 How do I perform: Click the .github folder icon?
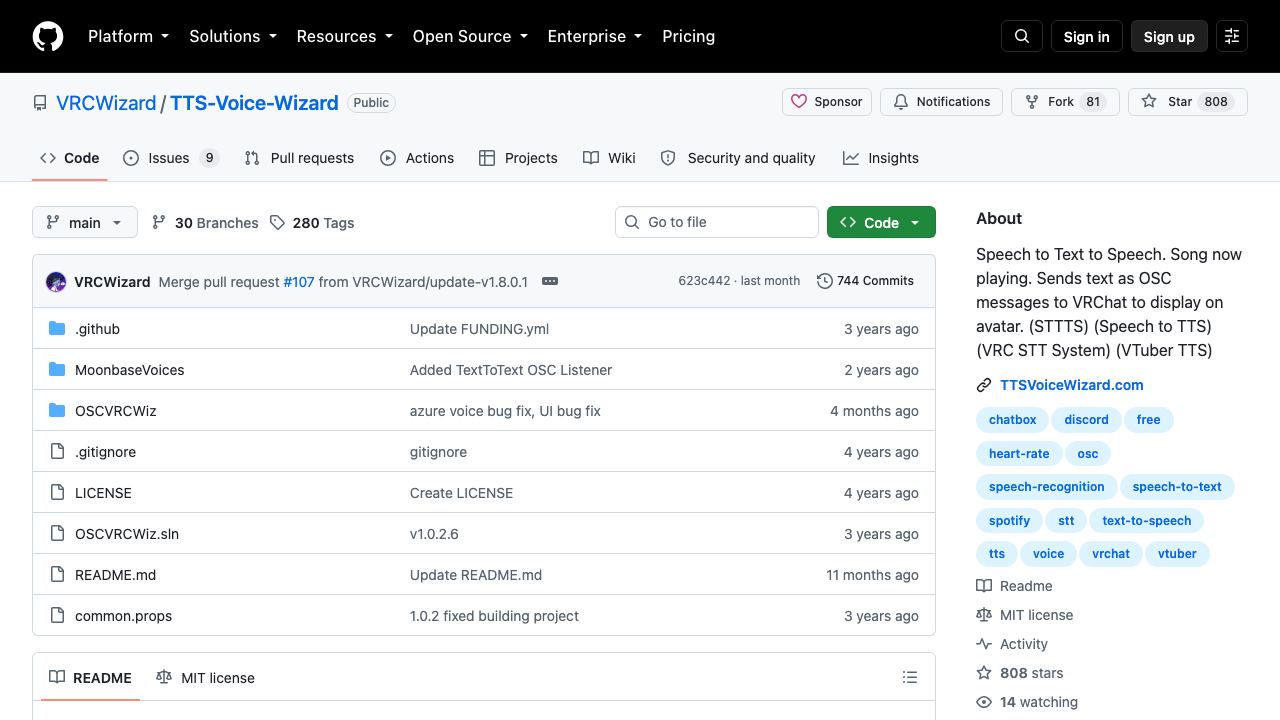57,329
